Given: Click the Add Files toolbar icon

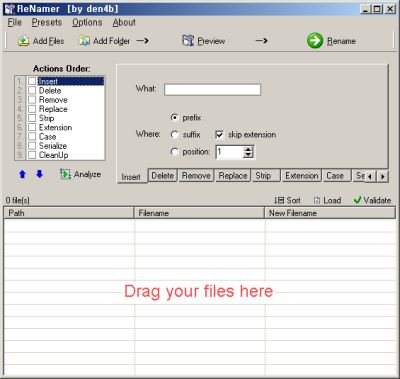Looking at the screenshot, I should pos(23,41).
